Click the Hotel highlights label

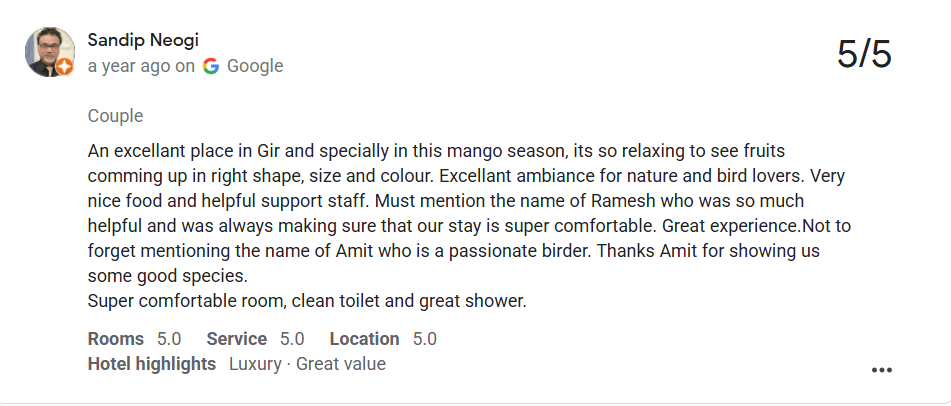[152, 364]
